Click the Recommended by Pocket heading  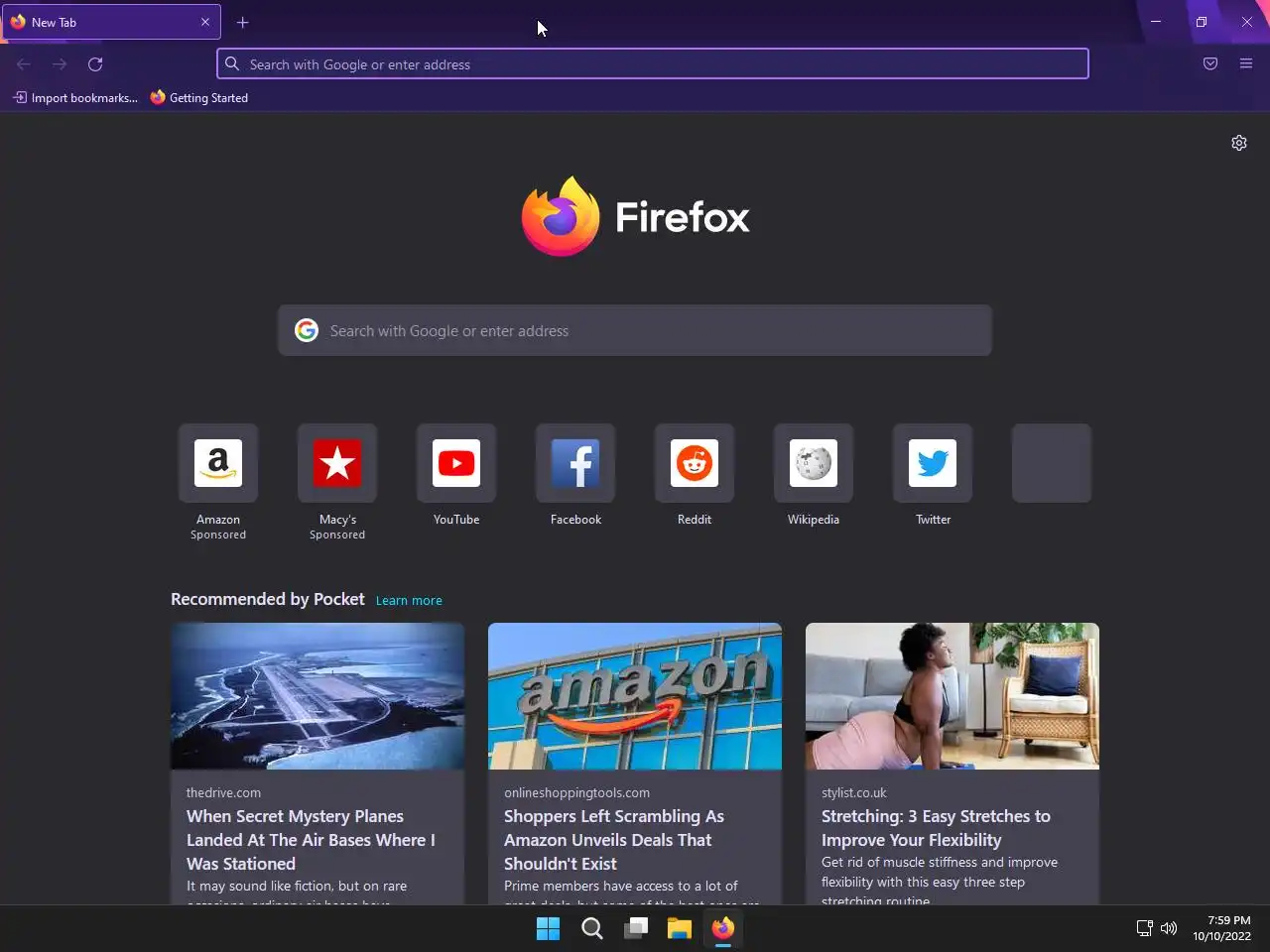[268, 599]
